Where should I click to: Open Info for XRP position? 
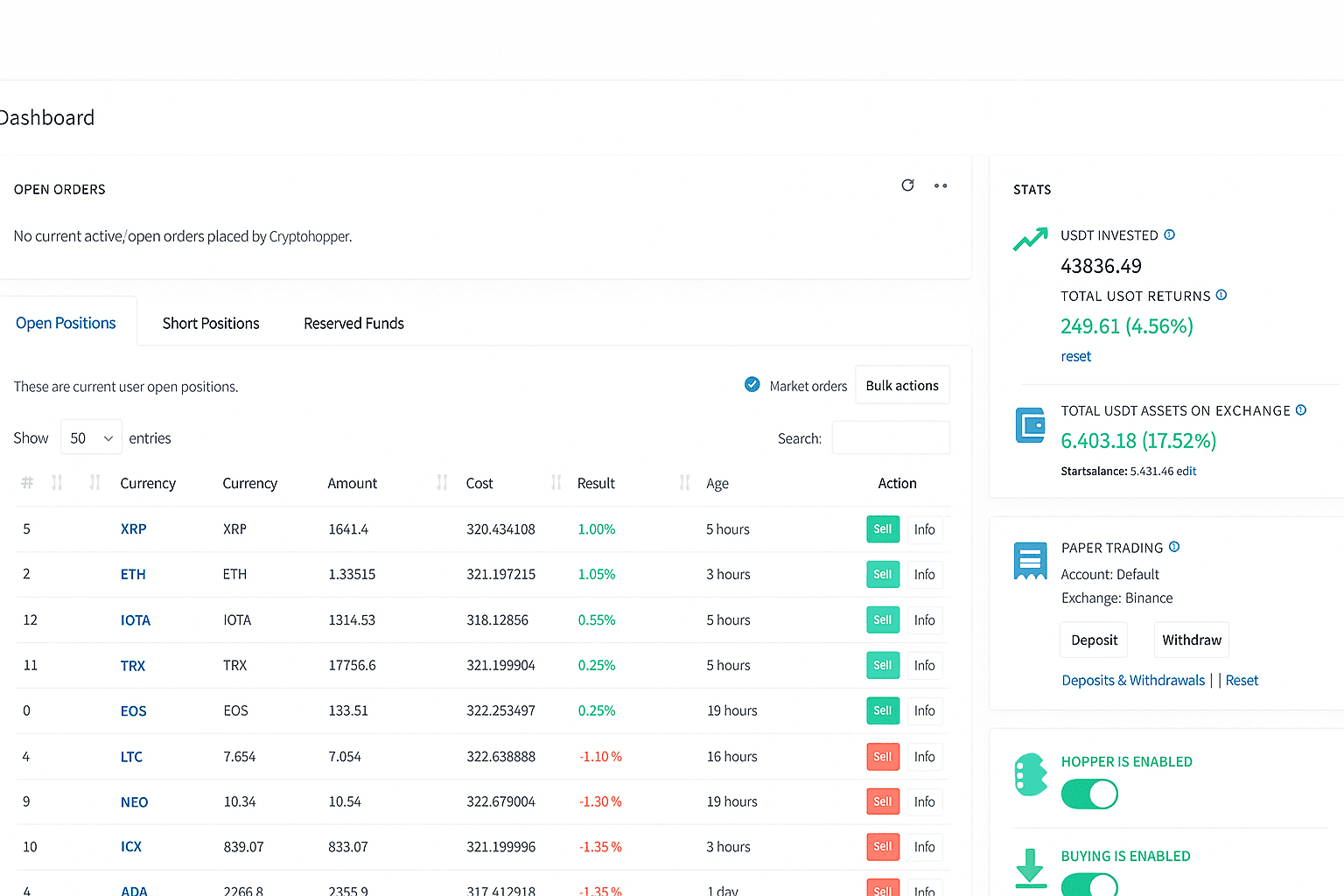925,529
